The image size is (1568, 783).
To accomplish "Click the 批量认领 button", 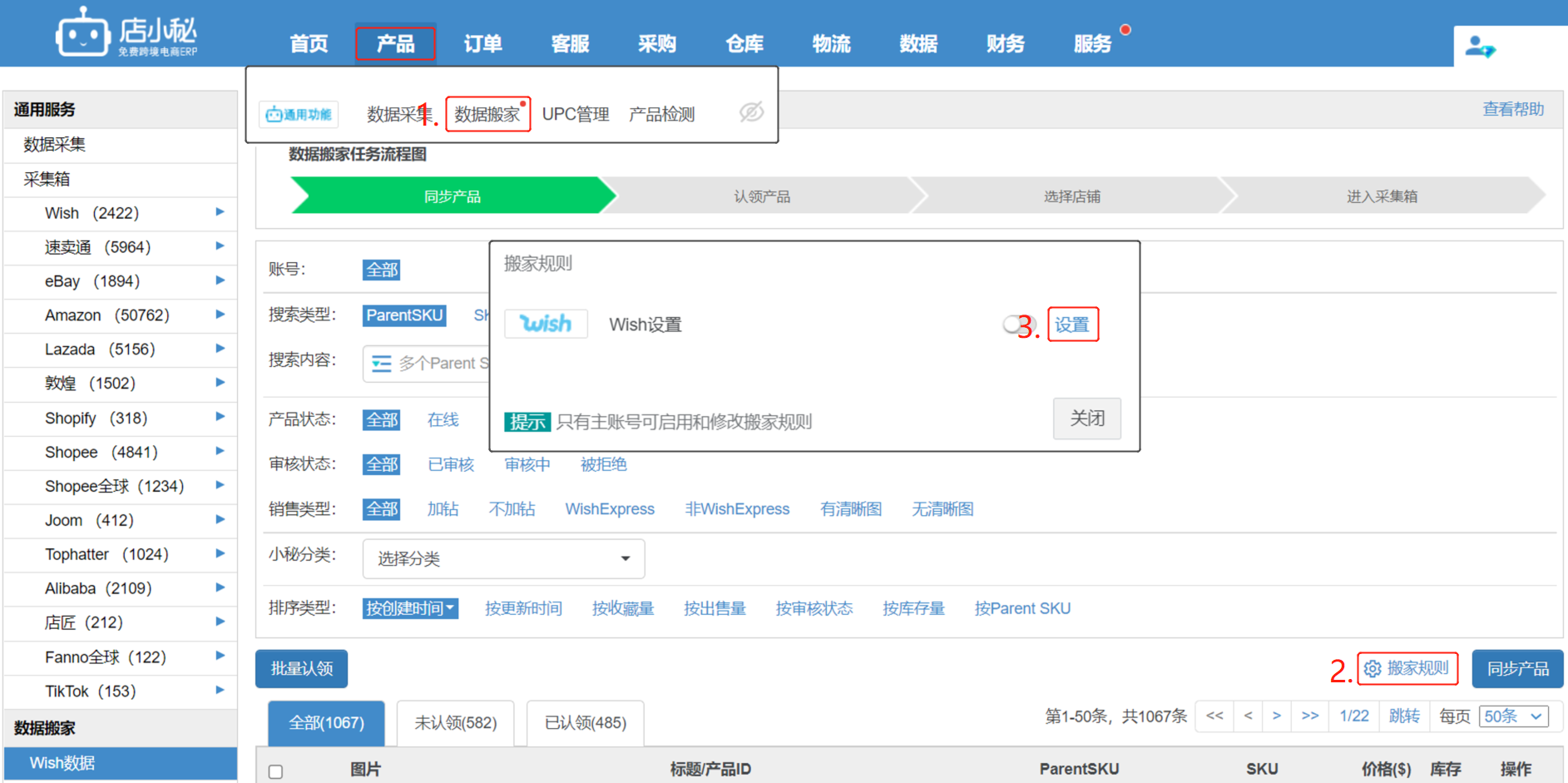I will coord(302,669).
